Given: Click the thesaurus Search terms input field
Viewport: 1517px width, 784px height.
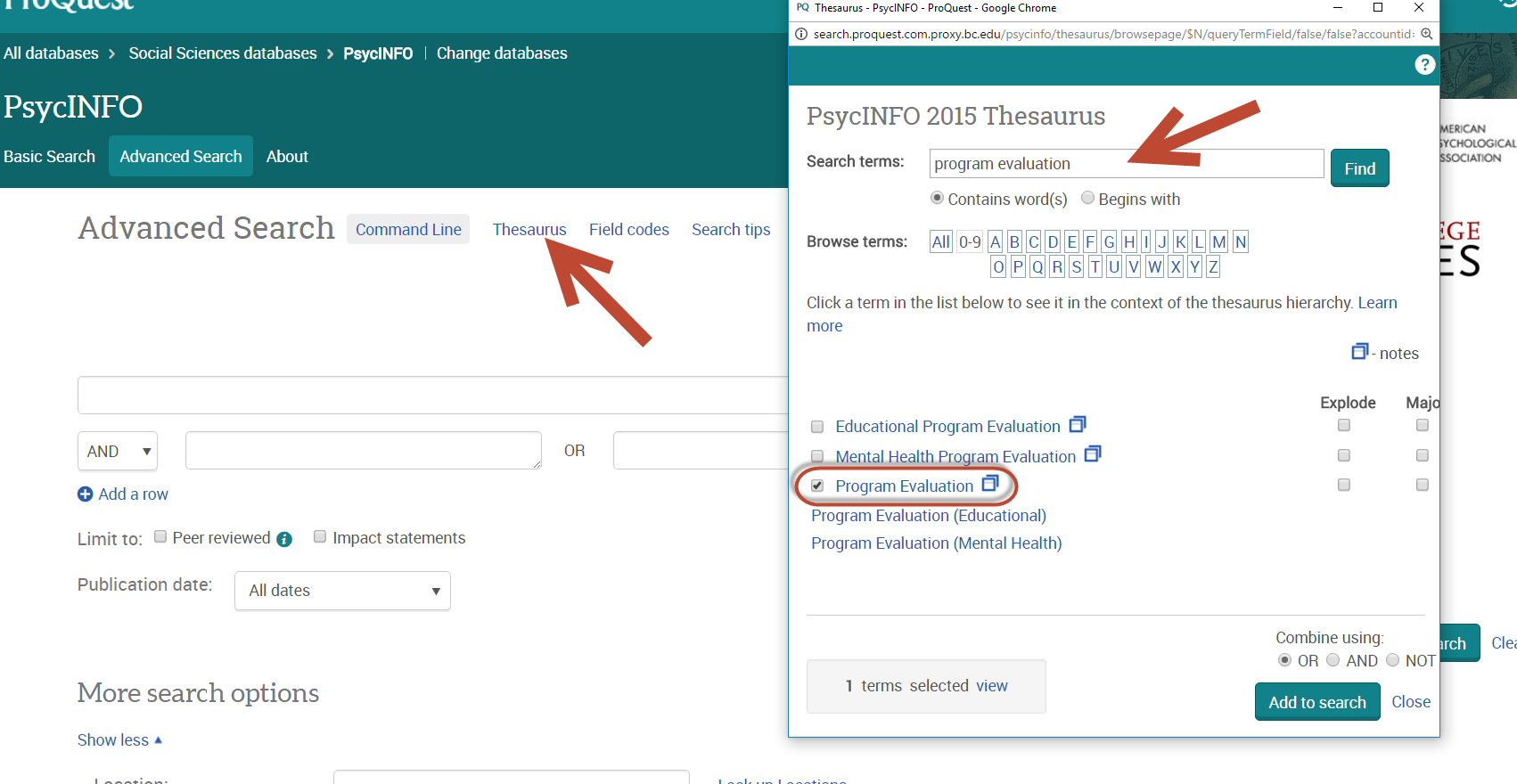Looking at the screenshot, I should [1127, 164].
